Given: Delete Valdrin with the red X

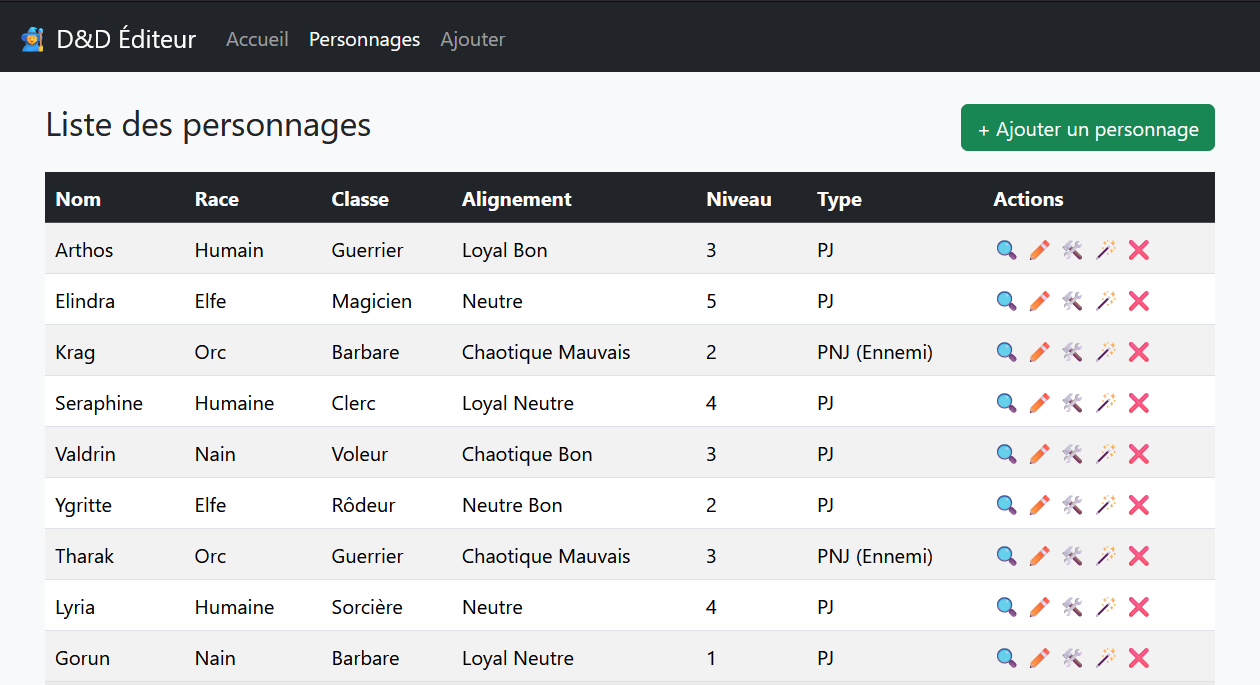Looking at the screenshot, I should click(1138, 454).
